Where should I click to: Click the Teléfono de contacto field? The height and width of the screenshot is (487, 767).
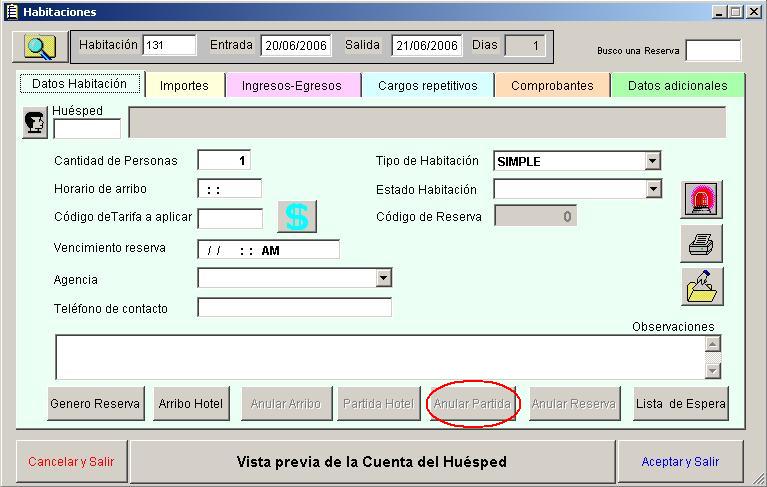pos(294,308)
